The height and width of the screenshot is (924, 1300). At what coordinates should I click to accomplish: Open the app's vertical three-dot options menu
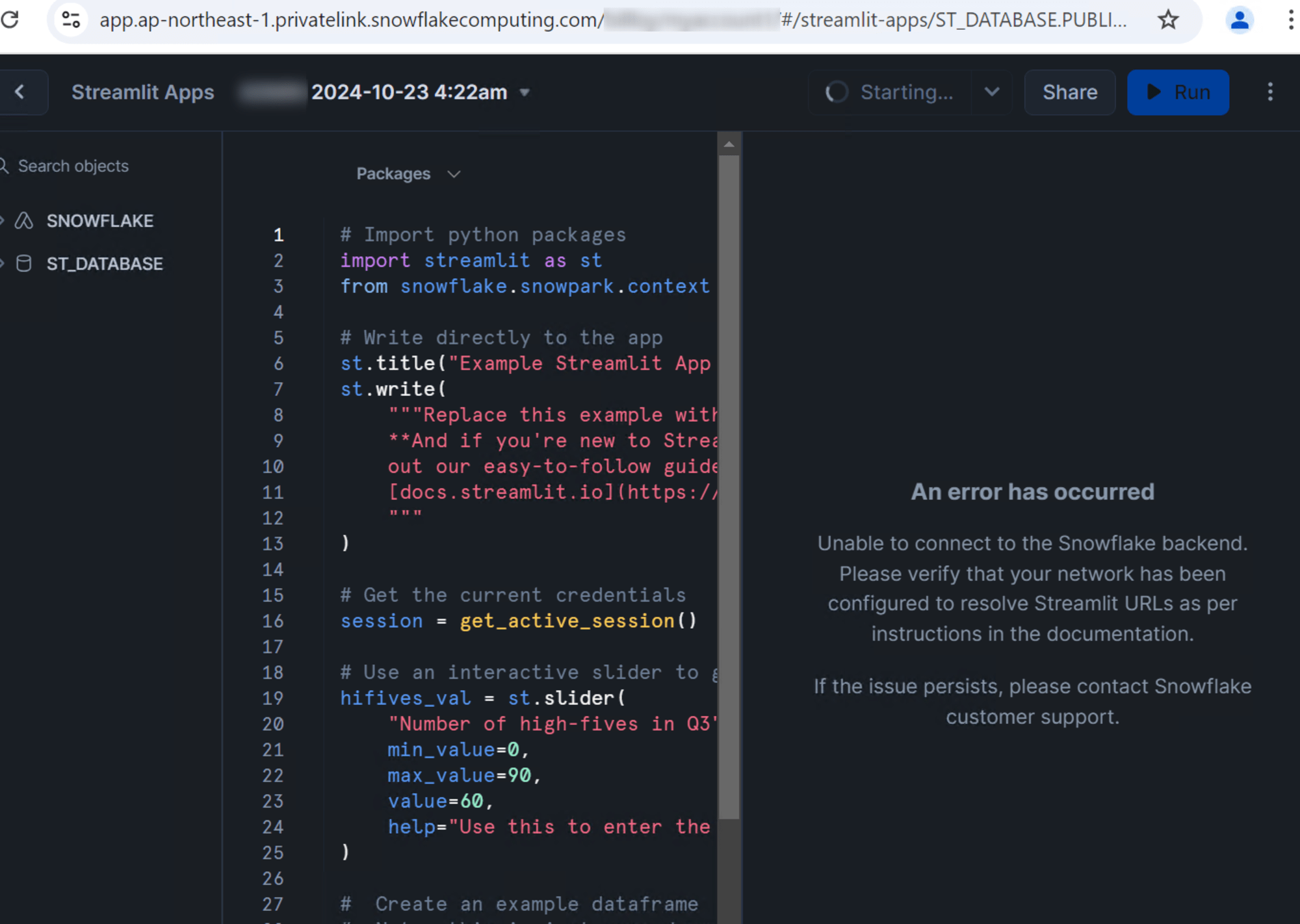tap(1270, 92)
